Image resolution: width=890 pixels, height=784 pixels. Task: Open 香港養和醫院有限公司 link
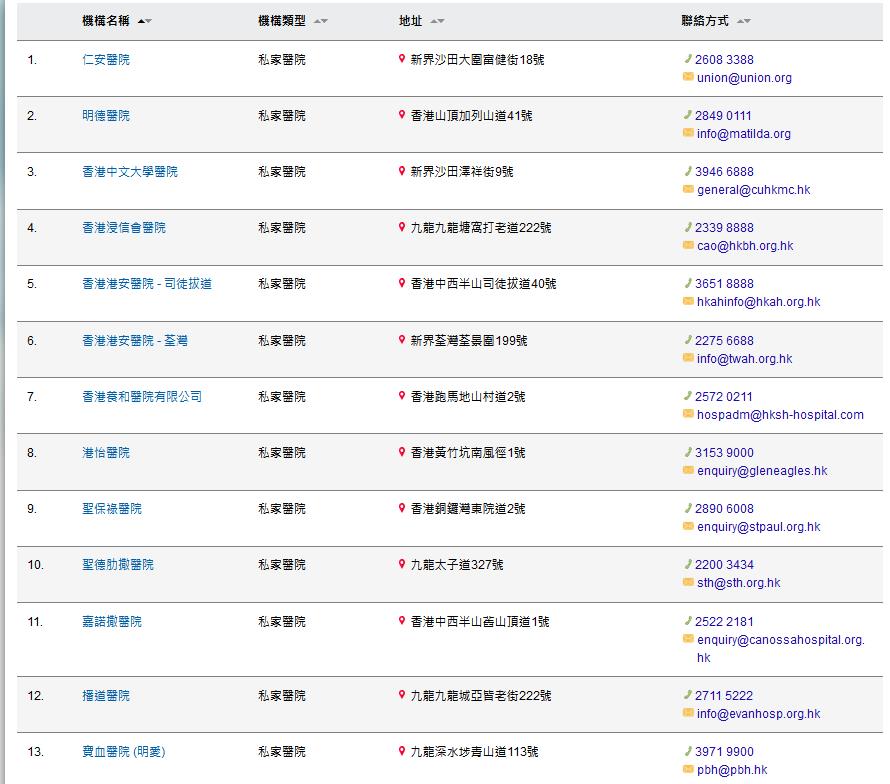pos(142,397)
